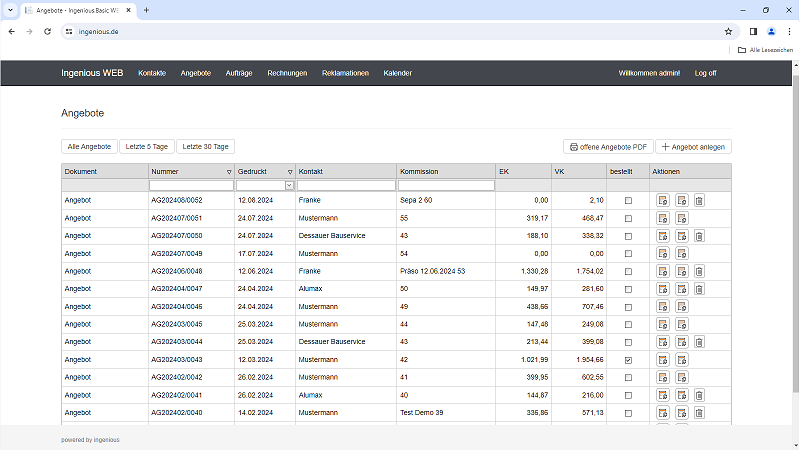
Task: Tick bestellt checkbox for AG202408/0052
Action: (x=628, y=201)
